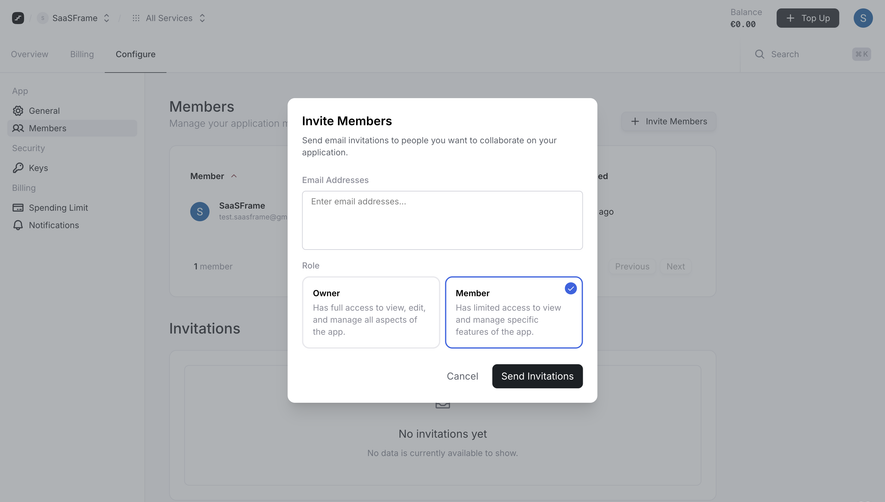The width and height of the screenshot is (885, 502).
Task: Open Keys in the sidebar
Action: pyautogui.click(x=72, y=168)
